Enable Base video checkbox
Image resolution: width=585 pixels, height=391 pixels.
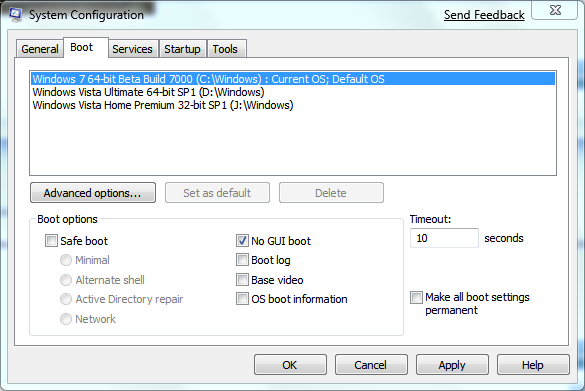pyautogui.click(x=242, y=279)
